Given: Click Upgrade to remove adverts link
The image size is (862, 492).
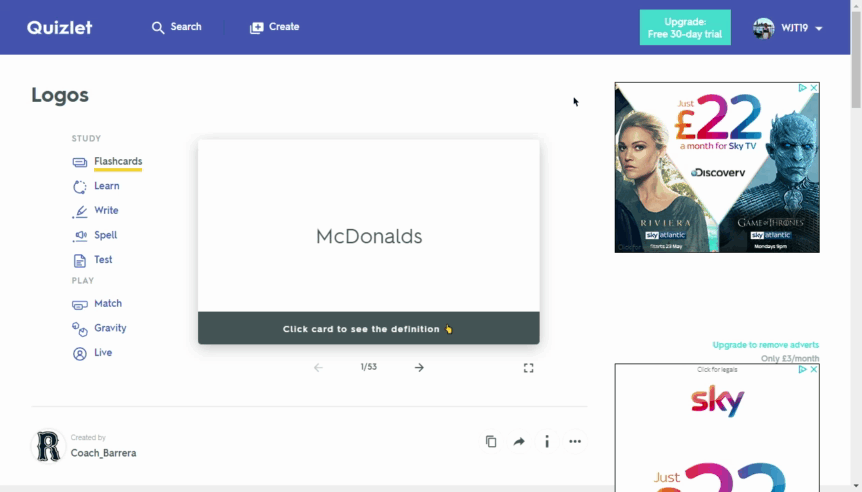Looking at the screenshot, I should (766, 345).
